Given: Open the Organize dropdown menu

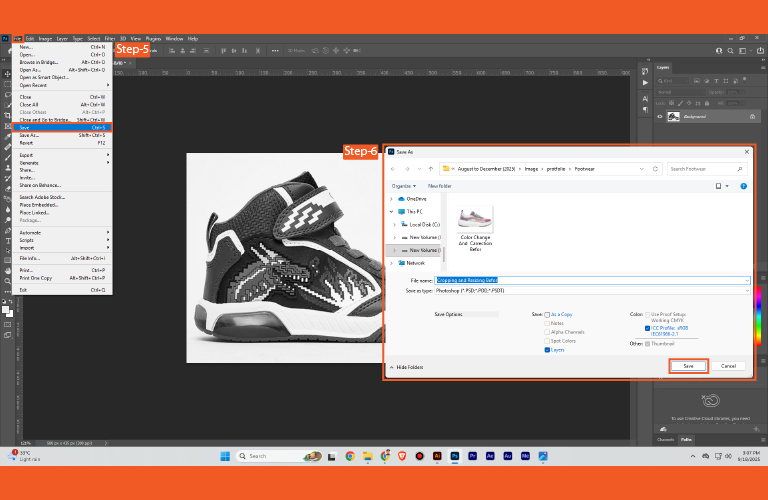Looking at the screenshot, I should tap(404, 186).
